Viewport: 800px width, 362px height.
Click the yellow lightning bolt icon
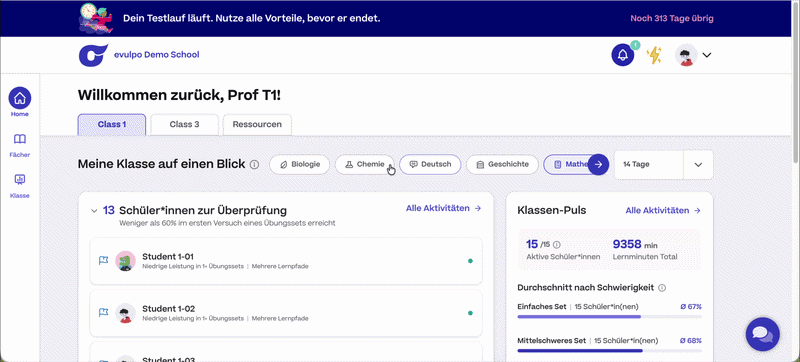654,55
